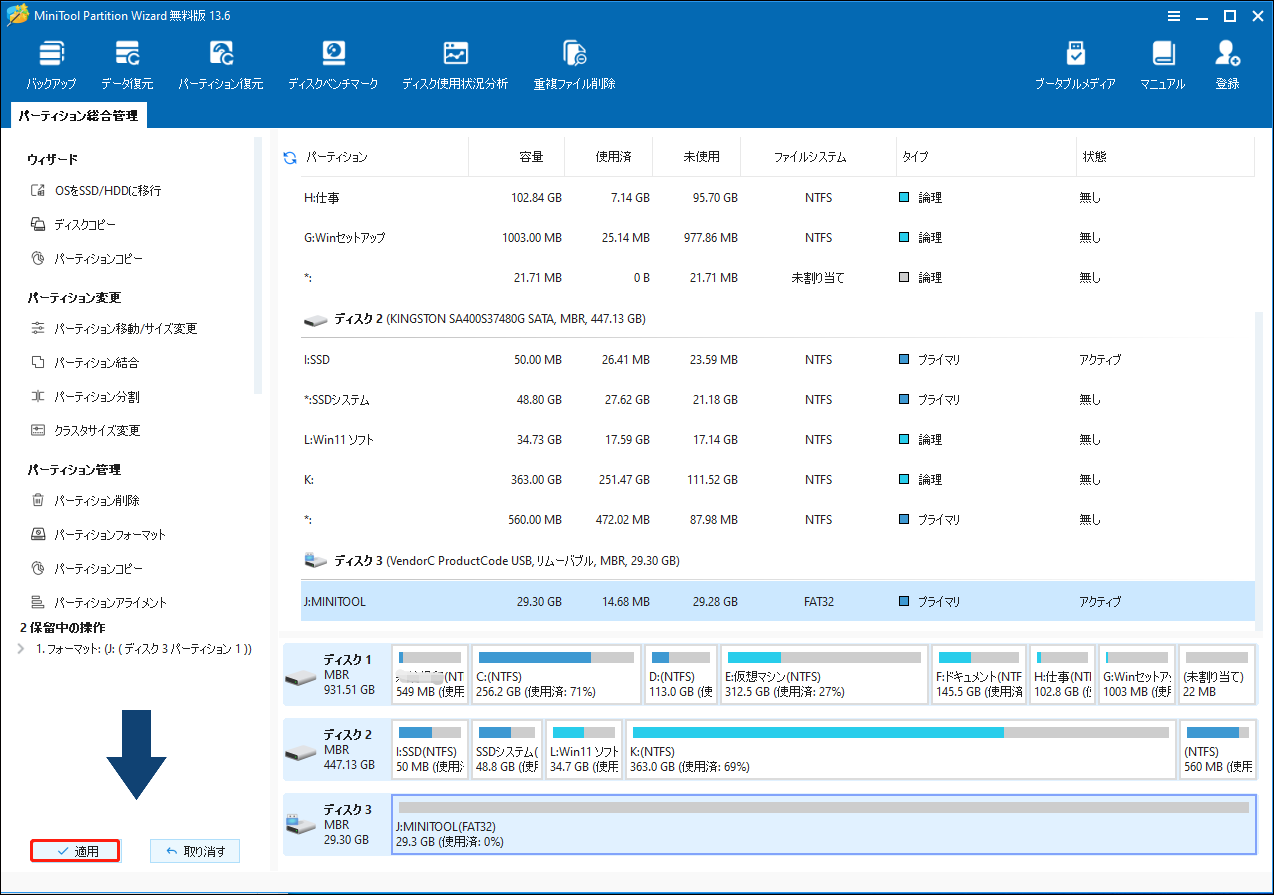1274x895 pixels.
Task: Choose パーティションフォーマット action
Action: point(98,535)
